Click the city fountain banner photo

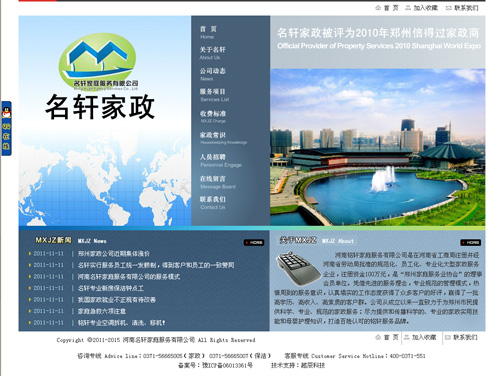pyautogui.click(x=378, y=147)
